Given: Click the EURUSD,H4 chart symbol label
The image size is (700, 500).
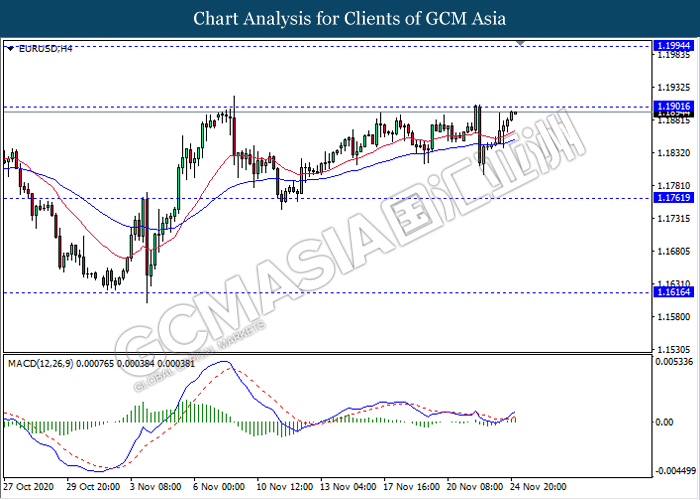Looking at the screenshot, I should 46,49.
